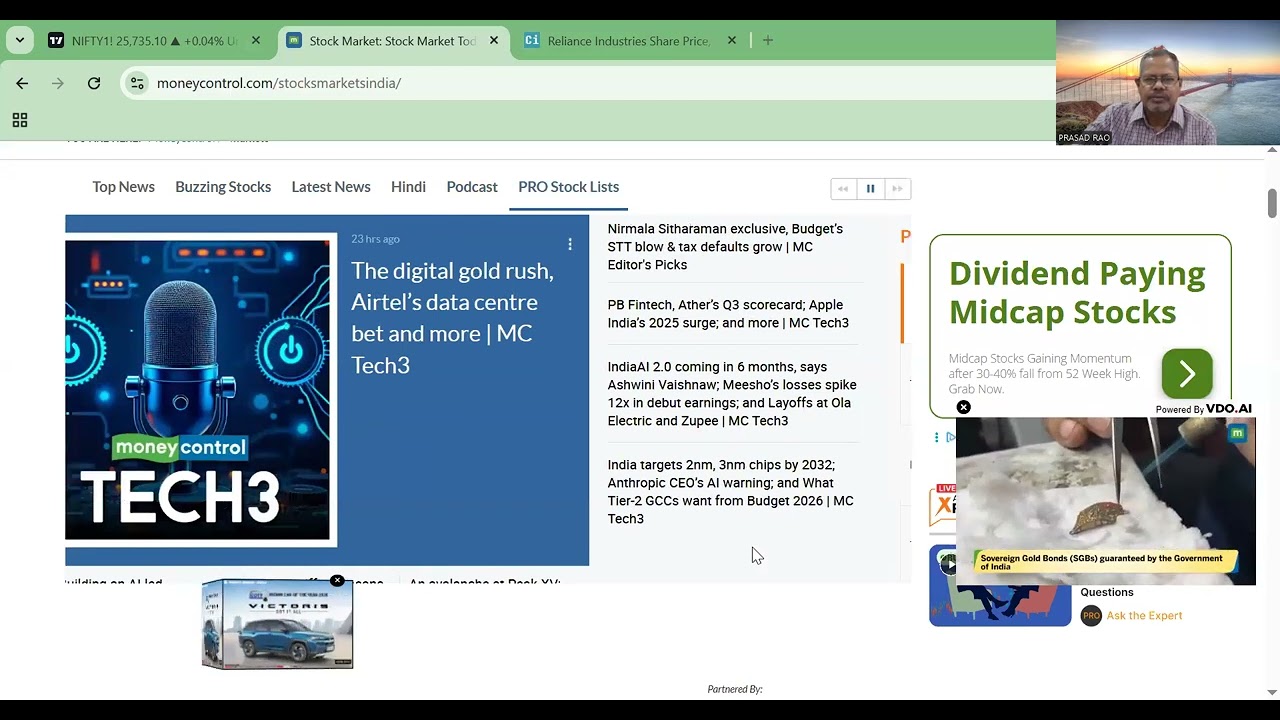Switch to Reliance Industries Share Price tab
Image resolution: width=1280 pixels, height=720 pixels.
point(630,41)
